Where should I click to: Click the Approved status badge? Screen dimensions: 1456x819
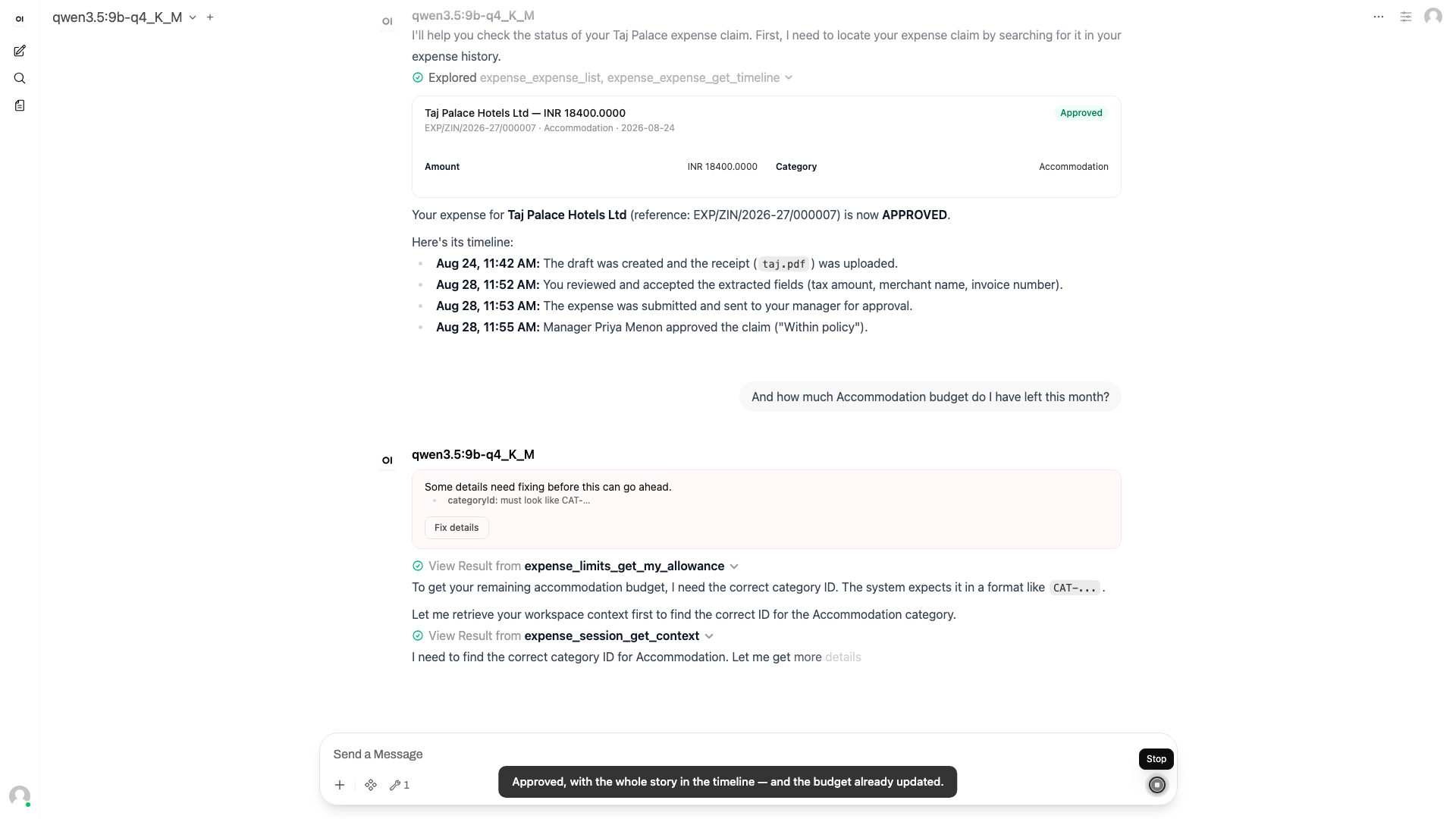pos(1081,113)
